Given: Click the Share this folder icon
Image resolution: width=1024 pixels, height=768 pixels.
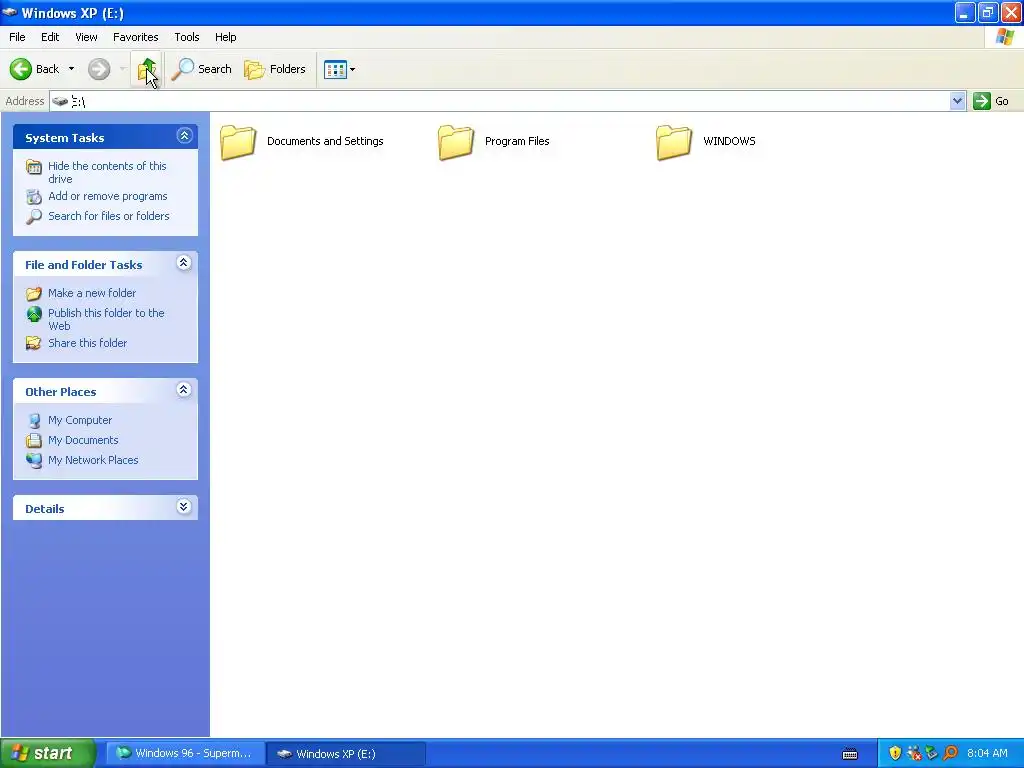Looking at the screenshot, I should 34,343.
